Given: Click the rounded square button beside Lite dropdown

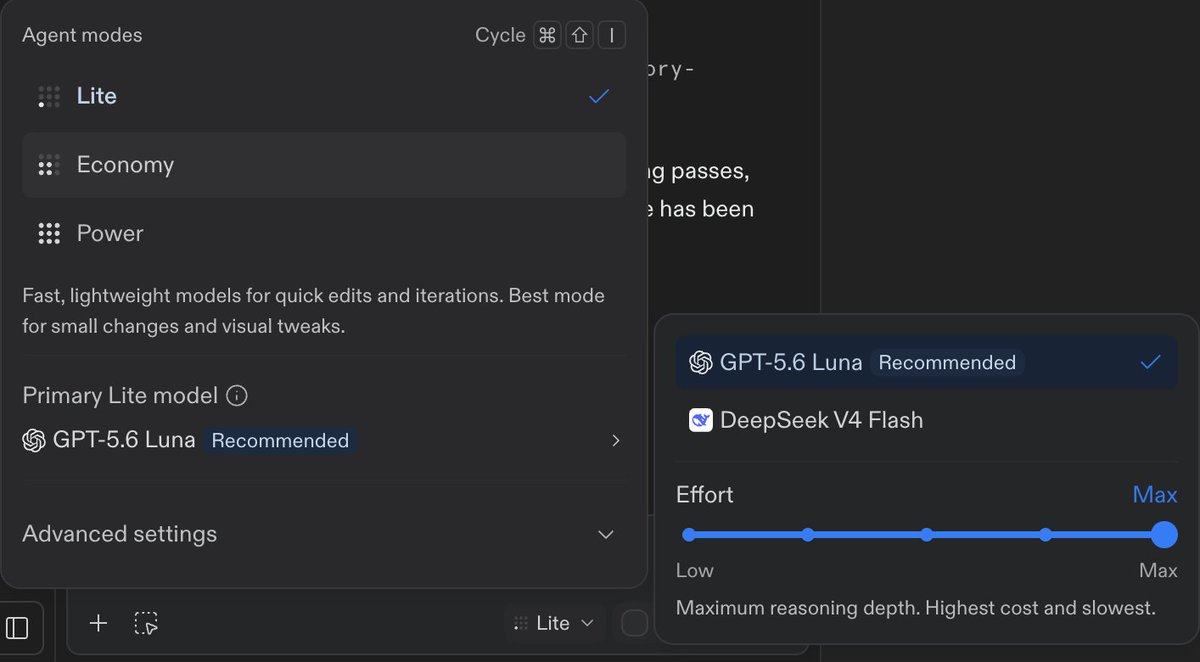Looking at the screenshot, I should pos(635,623).
